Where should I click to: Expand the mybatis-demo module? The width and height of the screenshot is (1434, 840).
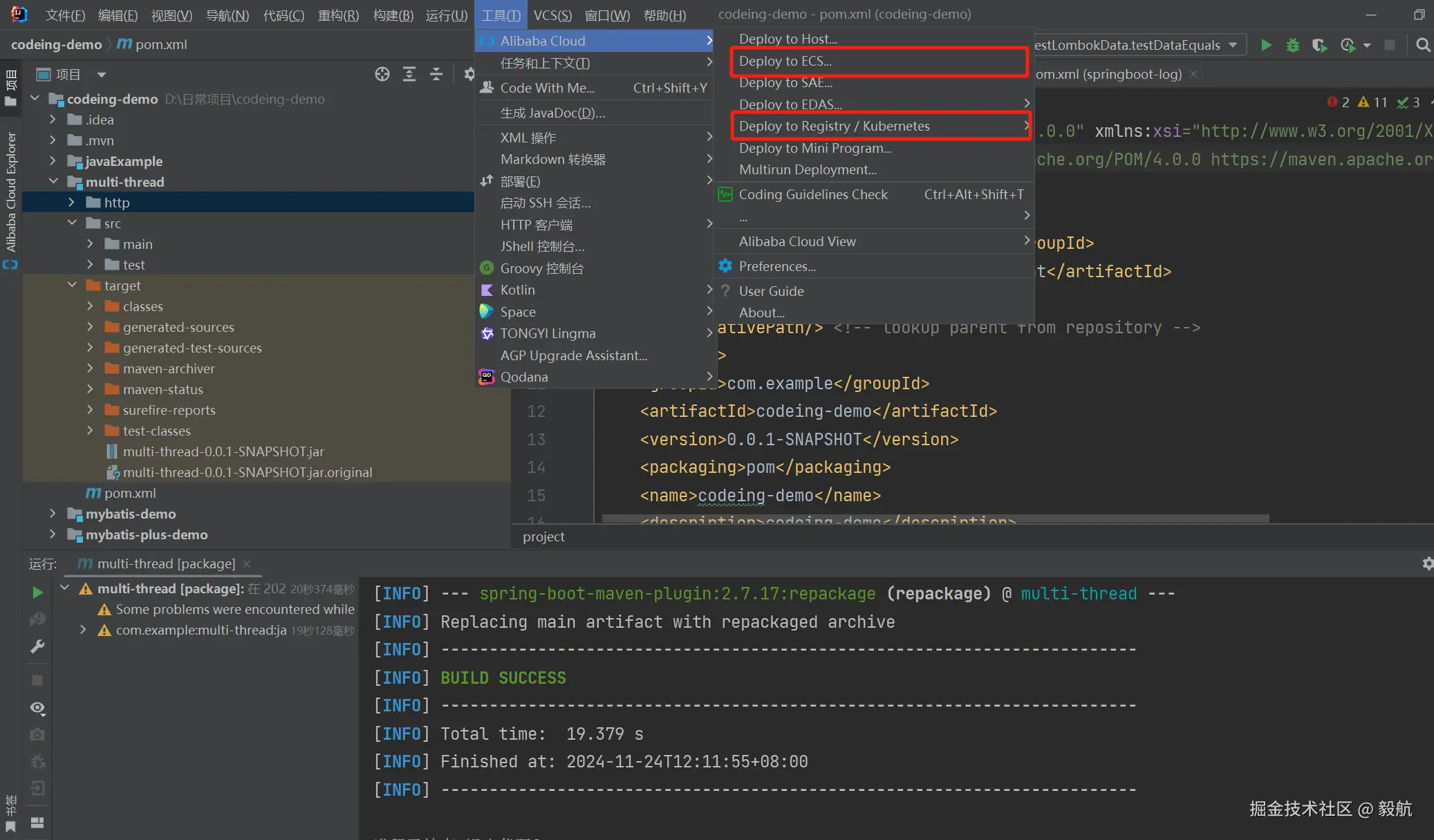[x=53, y=514]
